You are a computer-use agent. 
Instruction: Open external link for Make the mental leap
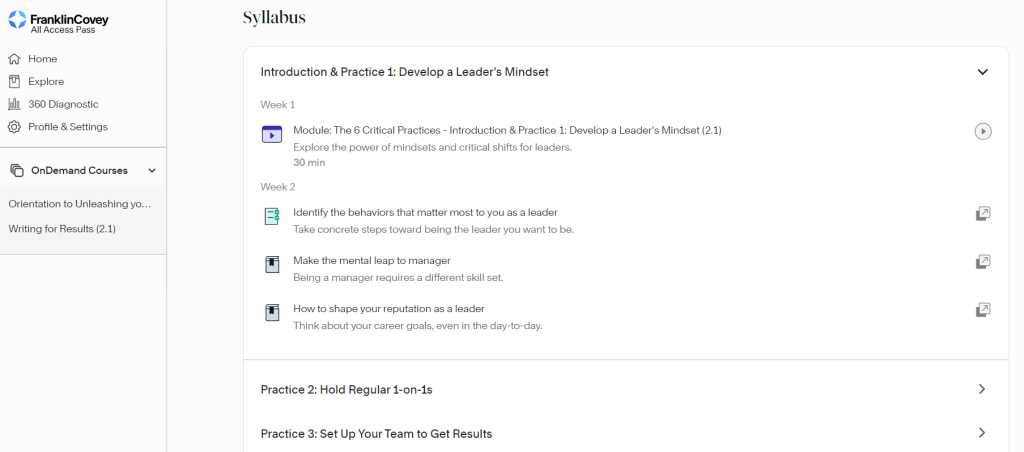click(x=982, y=262)
